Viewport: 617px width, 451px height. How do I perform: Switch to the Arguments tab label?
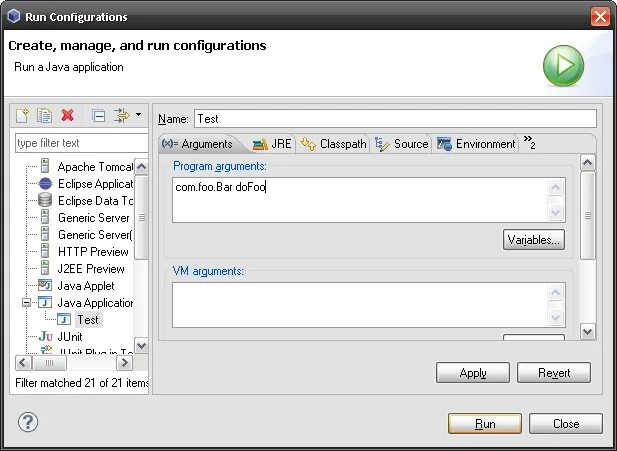pos(207,144)
